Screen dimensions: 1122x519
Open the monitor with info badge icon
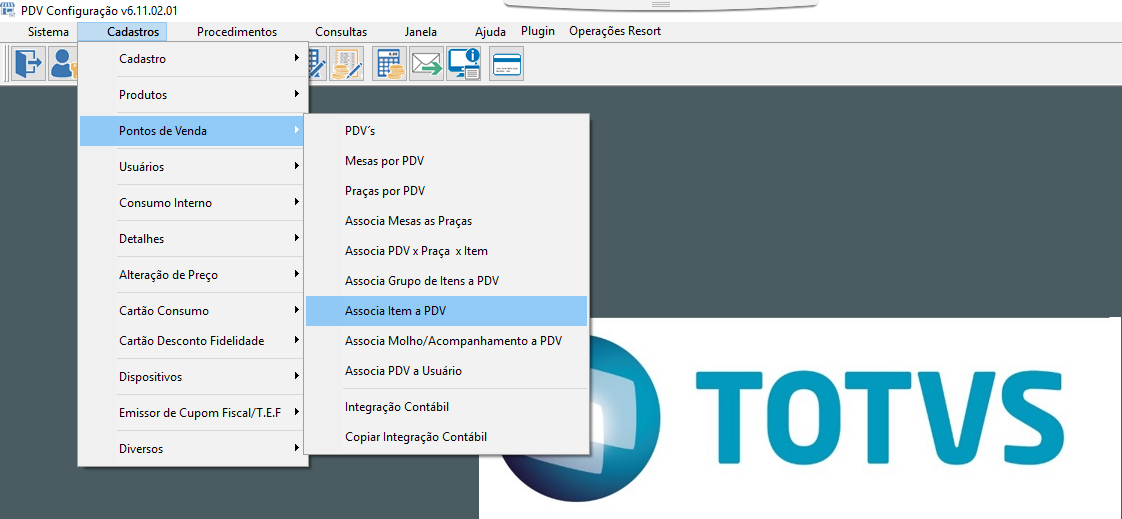click(464, 64)
